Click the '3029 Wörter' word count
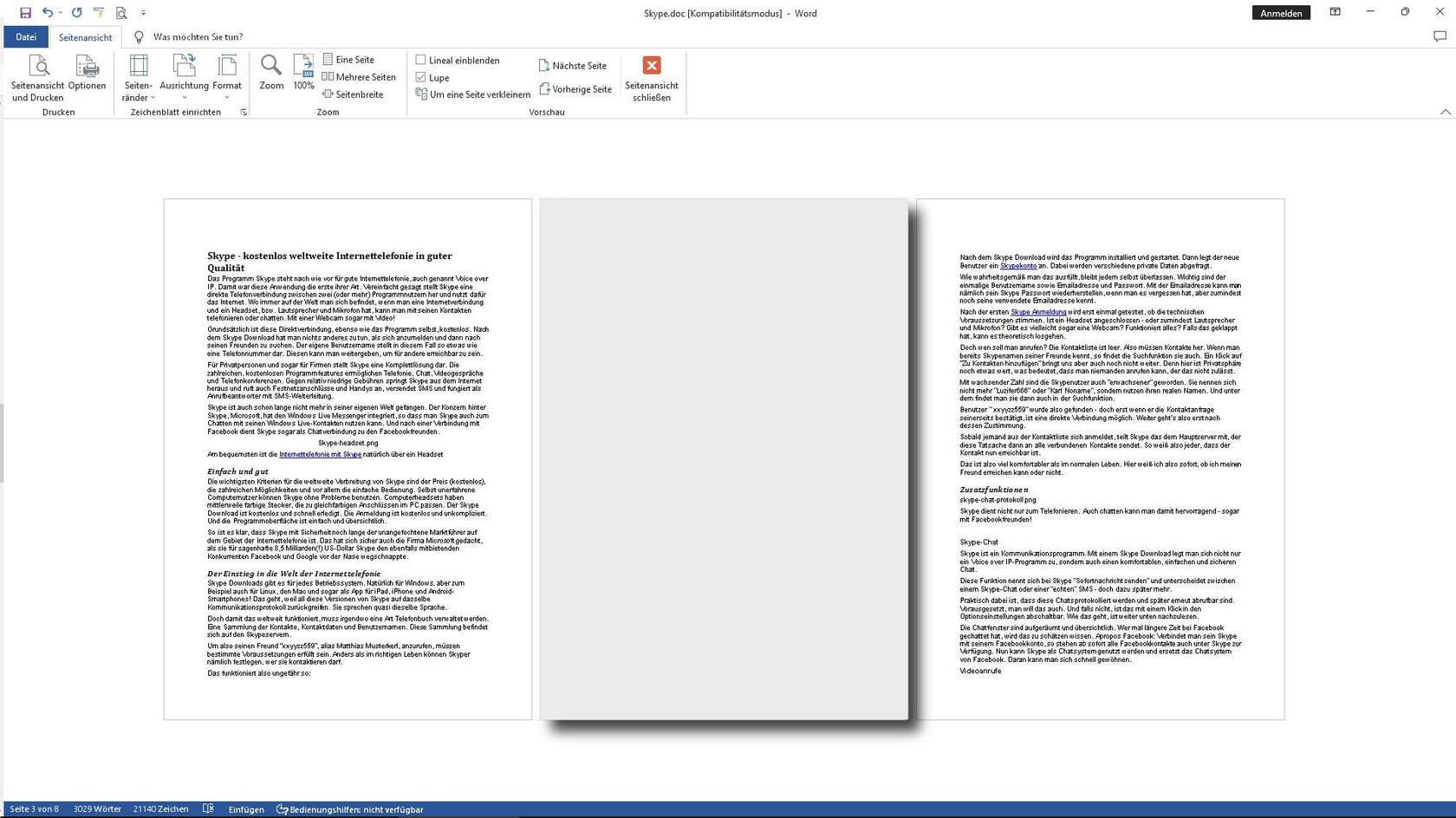Screen dimensions: 1456x818 (x=97, y=809)
